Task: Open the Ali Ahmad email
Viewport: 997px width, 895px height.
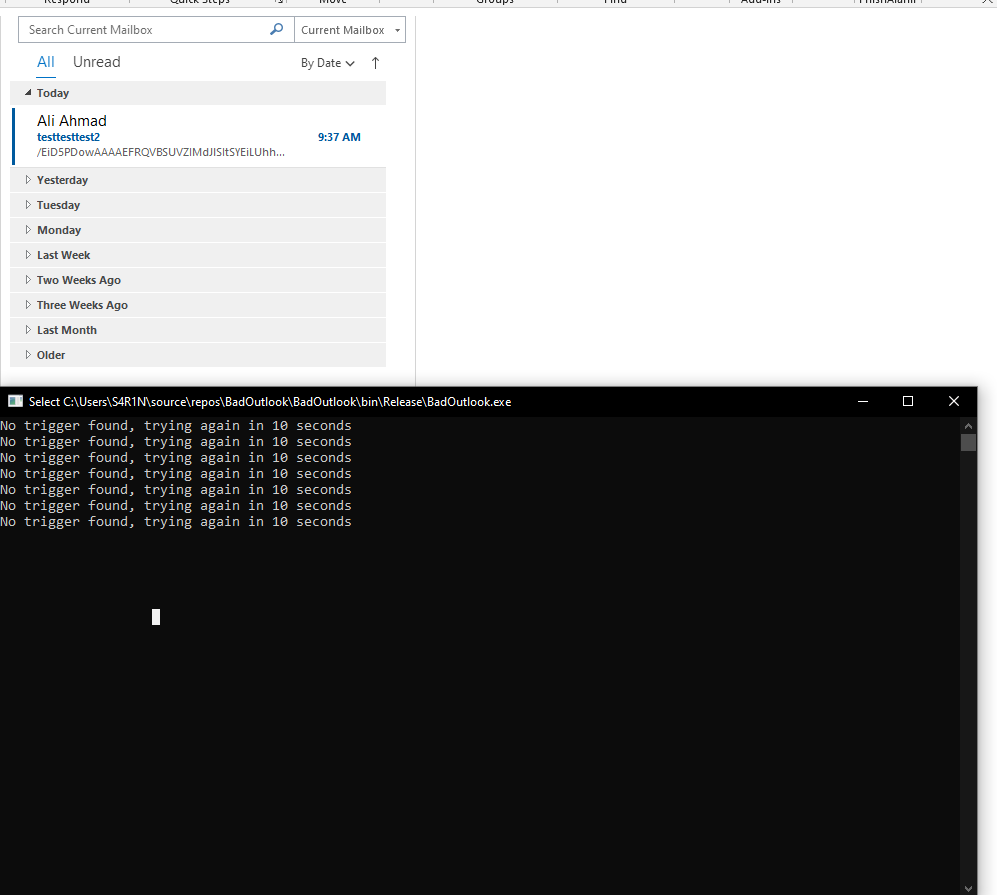Action: 198,137
